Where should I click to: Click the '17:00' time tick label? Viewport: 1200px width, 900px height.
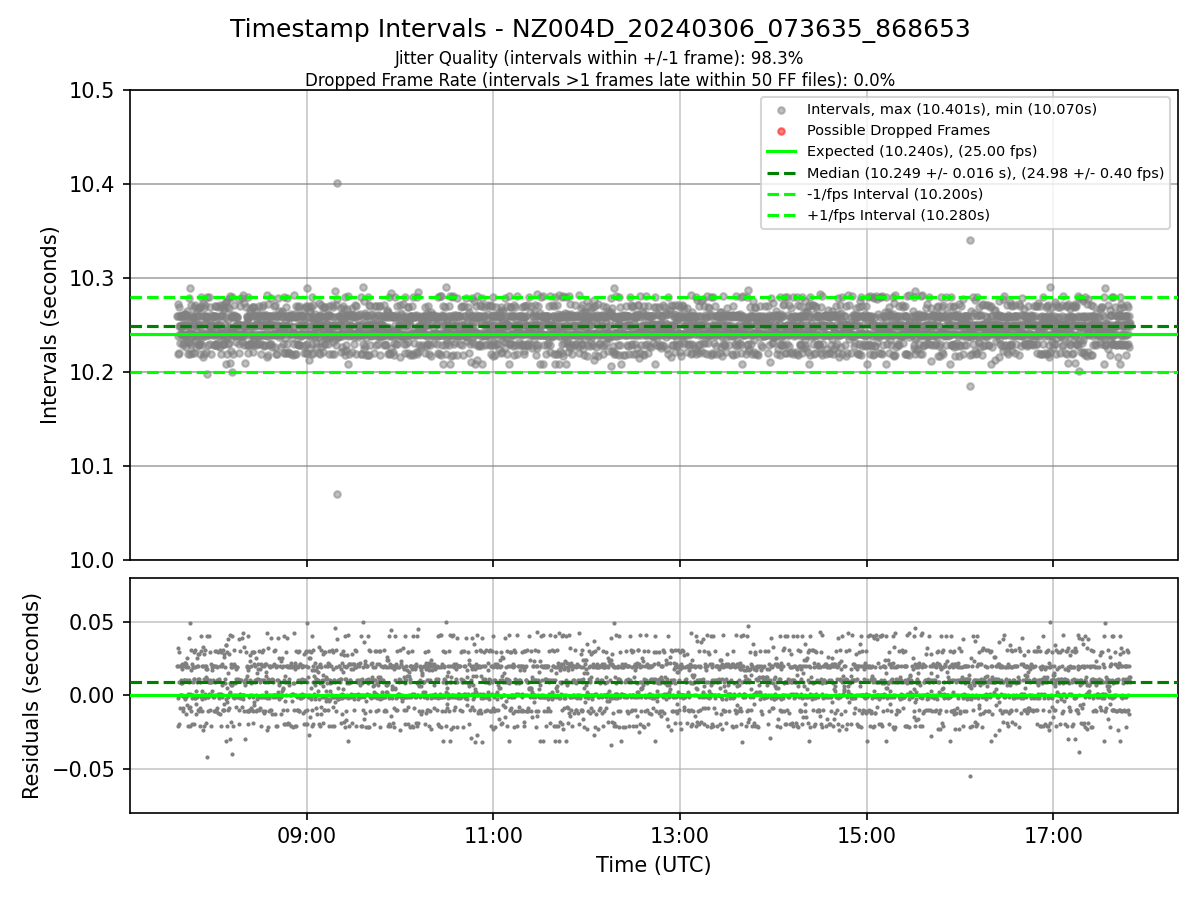[1053, 834]
